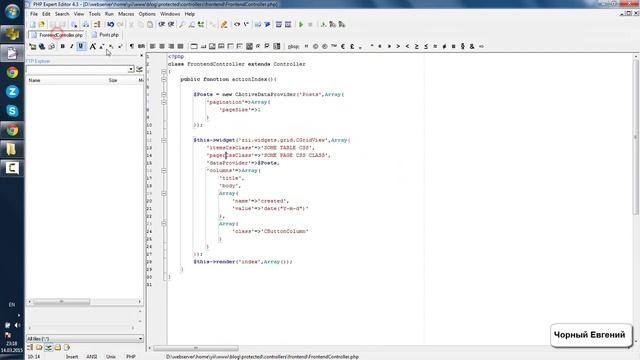Click the New file icon in toolbar
640x360 pixels.
32,24
